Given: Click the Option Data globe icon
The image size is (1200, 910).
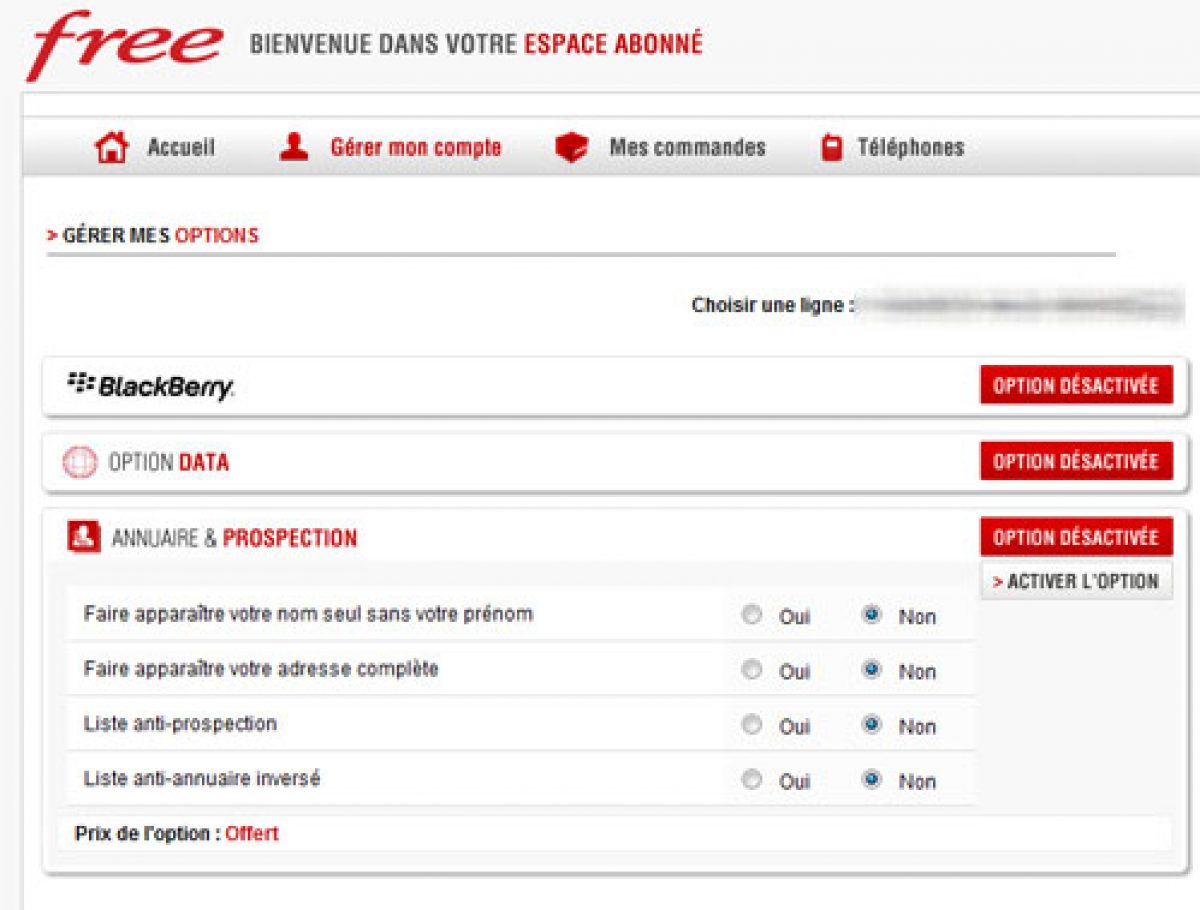Looking at the screenshot, I should 80,463.
